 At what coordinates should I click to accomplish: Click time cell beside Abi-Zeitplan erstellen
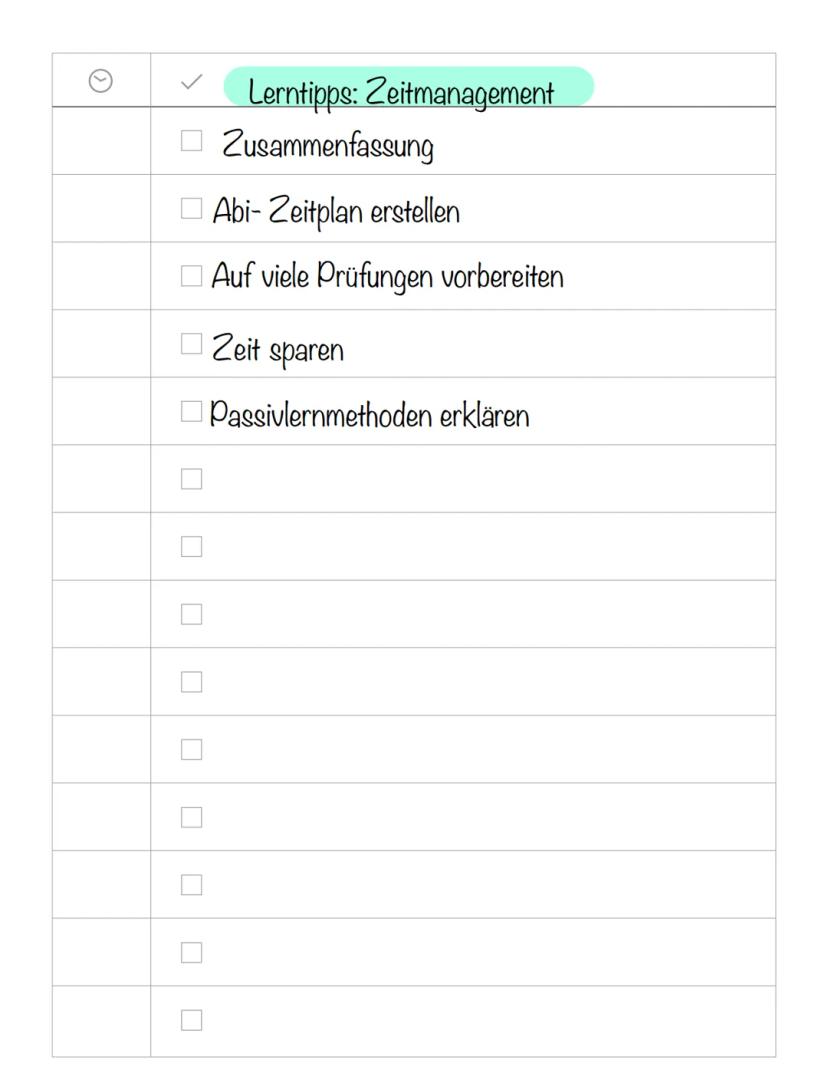[101, 208]
